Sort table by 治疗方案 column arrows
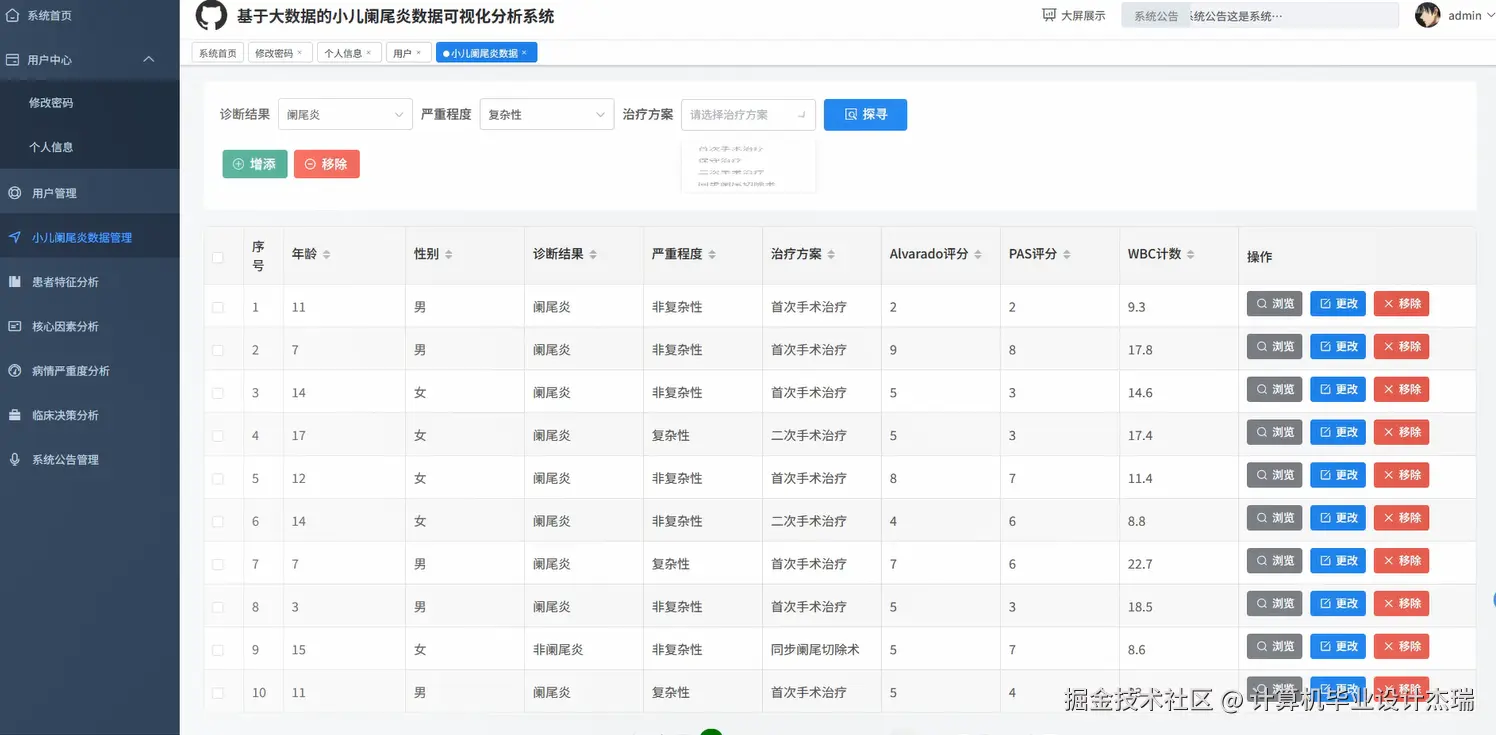Screen dimensions: 1496x735 (831, 255)
